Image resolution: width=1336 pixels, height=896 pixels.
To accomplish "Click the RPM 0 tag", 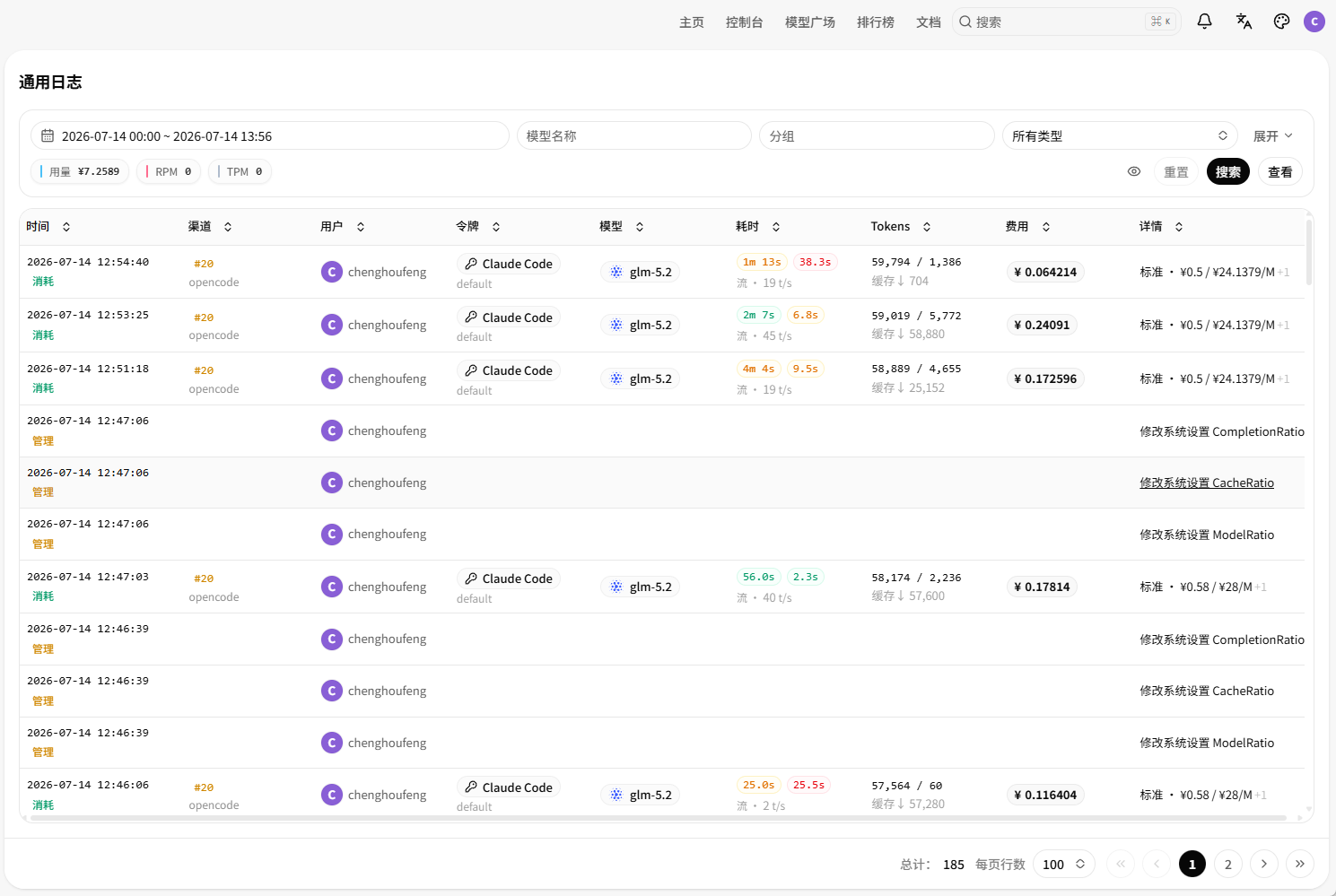I will (169, 171).
